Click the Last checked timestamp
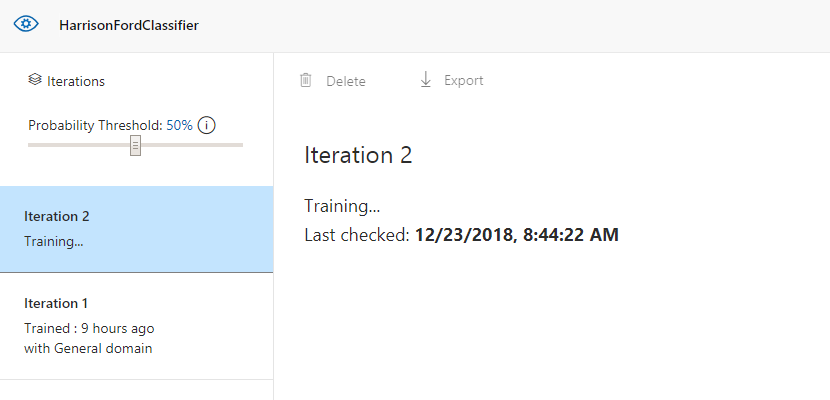This screenshot has width=830, height=400. [516, 236]
